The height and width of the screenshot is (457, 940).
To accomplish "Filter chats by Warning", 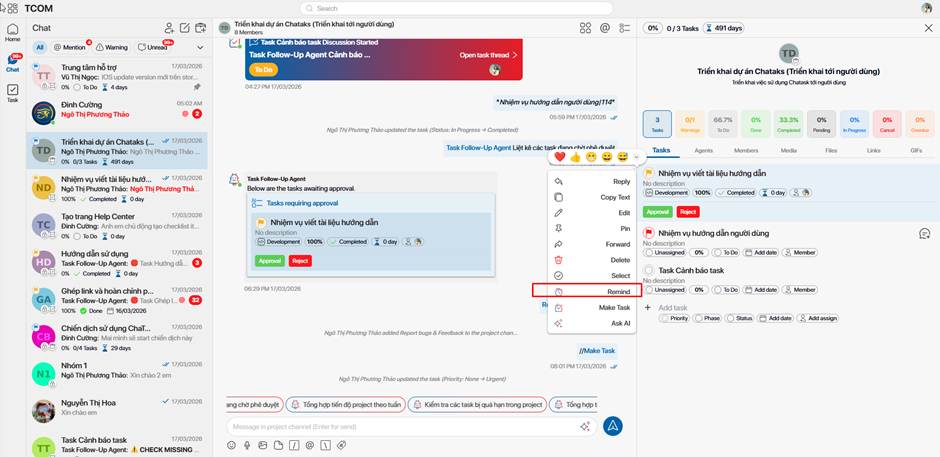I will click(x=112, y=47).
